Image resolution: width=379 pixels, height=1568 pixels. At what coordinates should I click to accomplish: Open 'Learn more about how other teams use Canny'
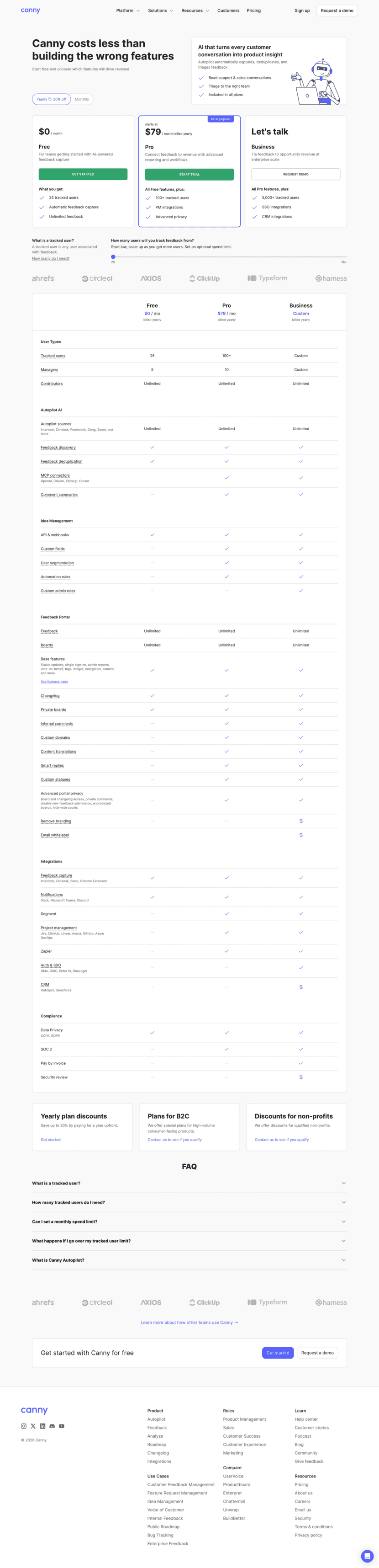pyautogui.click(x=189, y=1322)
